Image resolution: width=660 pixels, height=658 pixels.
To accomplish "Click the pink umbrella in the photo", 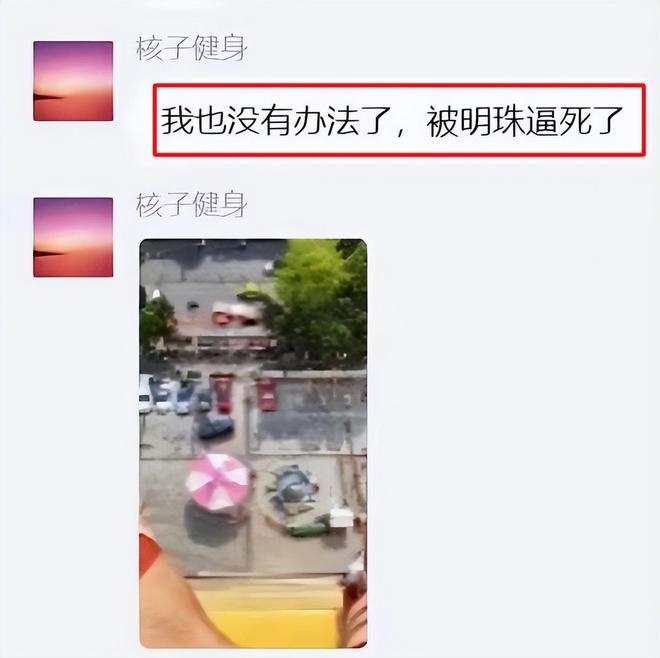I will click(x=218, y=481).
